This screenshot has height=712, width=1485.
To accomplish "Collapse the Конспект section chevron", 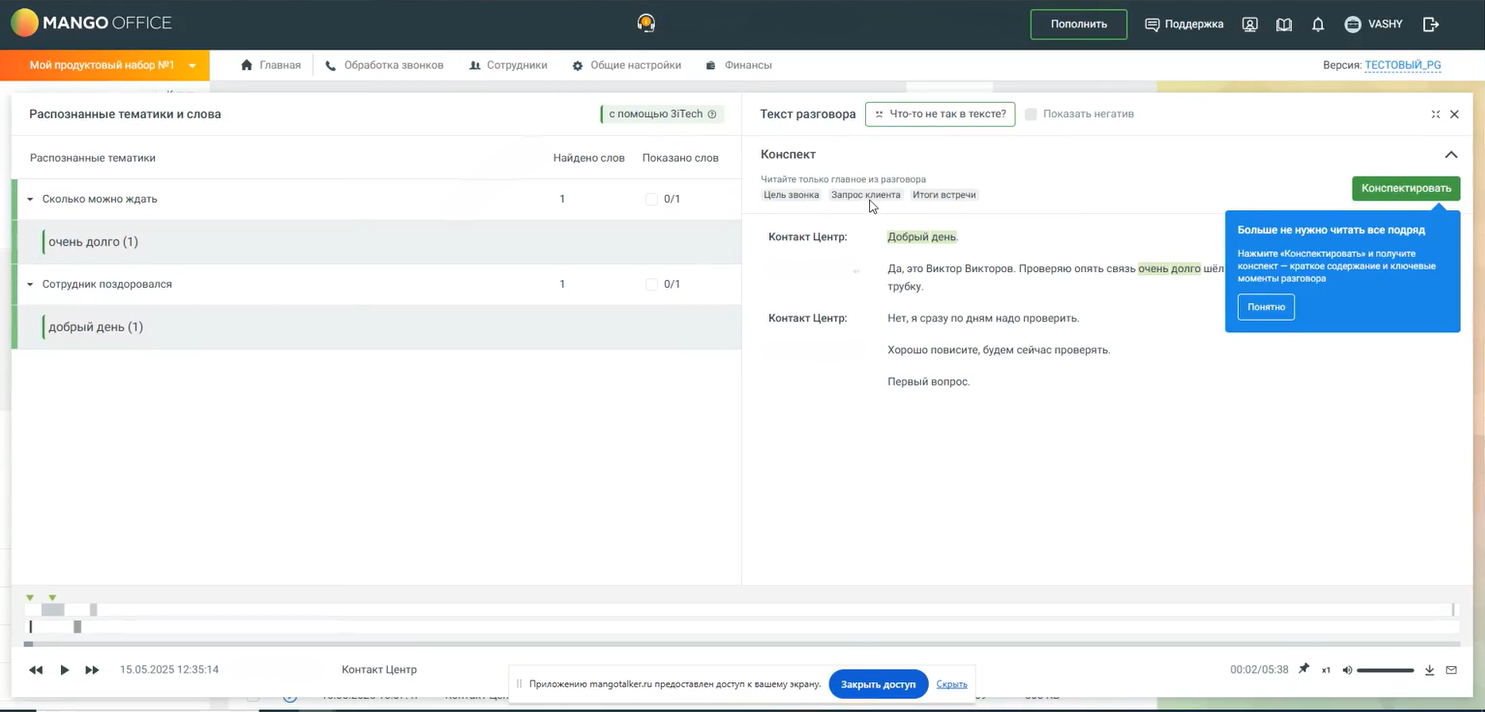I will pyautogui.click(x=1451, y=155).
